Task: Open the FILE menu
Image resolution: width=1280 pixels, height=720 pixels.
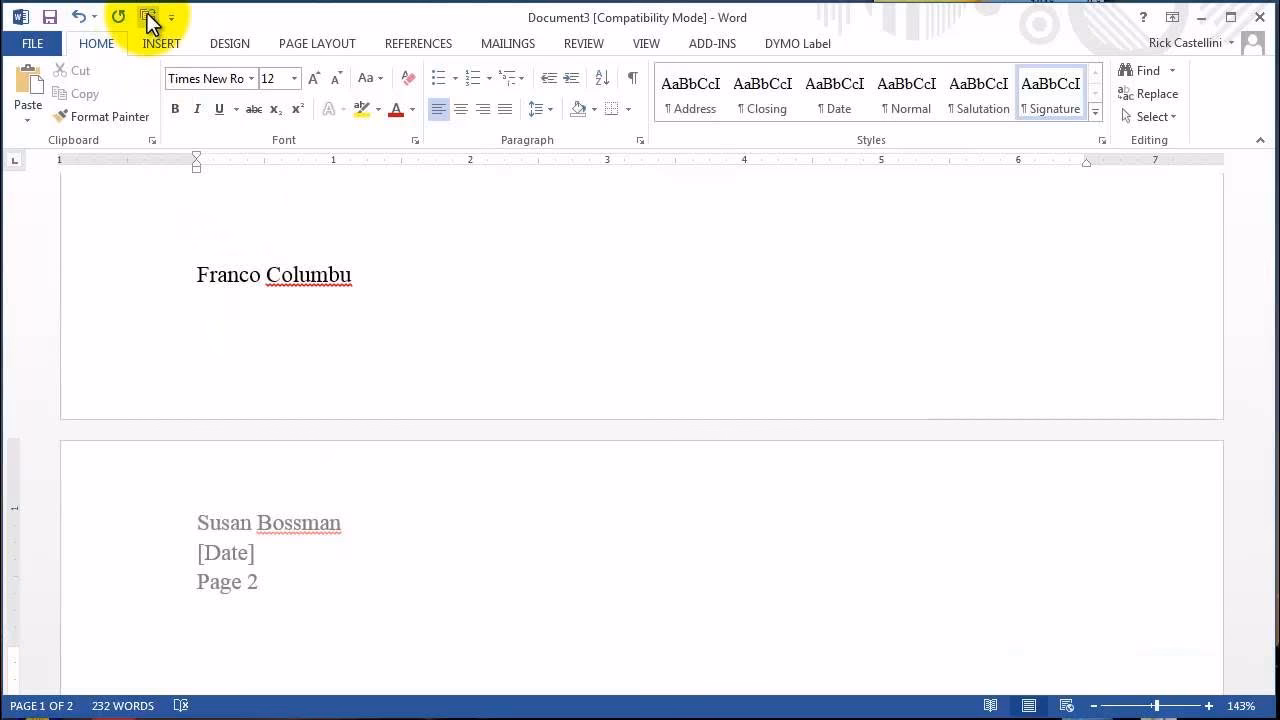Action: coord(32,43)
